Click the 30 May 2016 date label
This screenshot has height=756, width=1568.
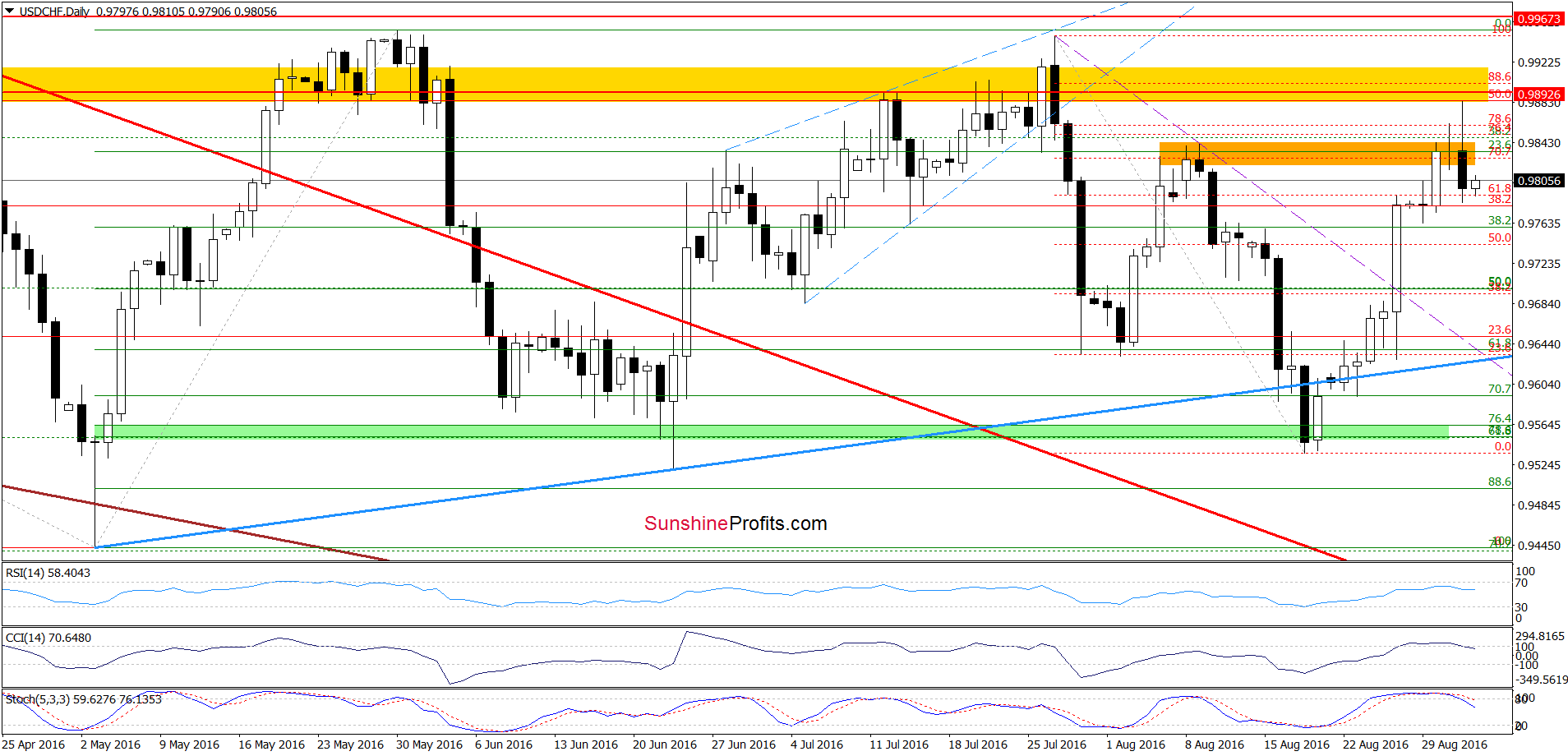tap(429, 744)
